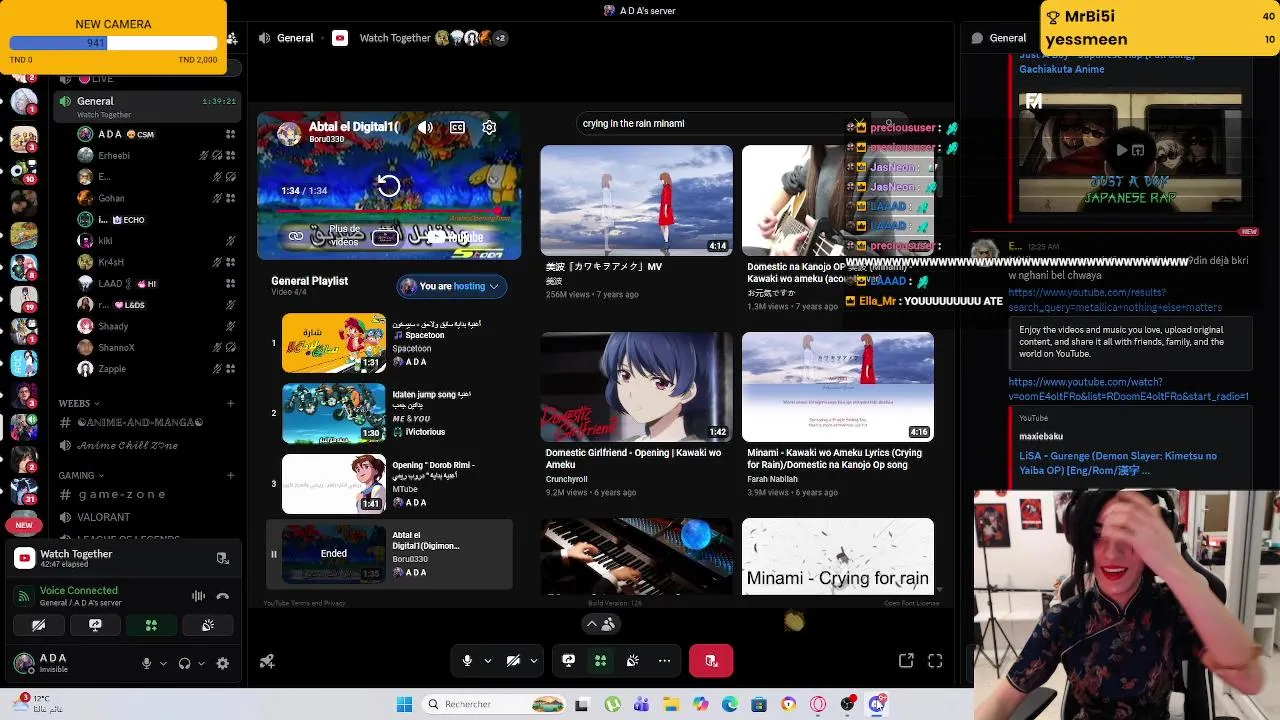Turn on camera in call bar

coord(513,661)
